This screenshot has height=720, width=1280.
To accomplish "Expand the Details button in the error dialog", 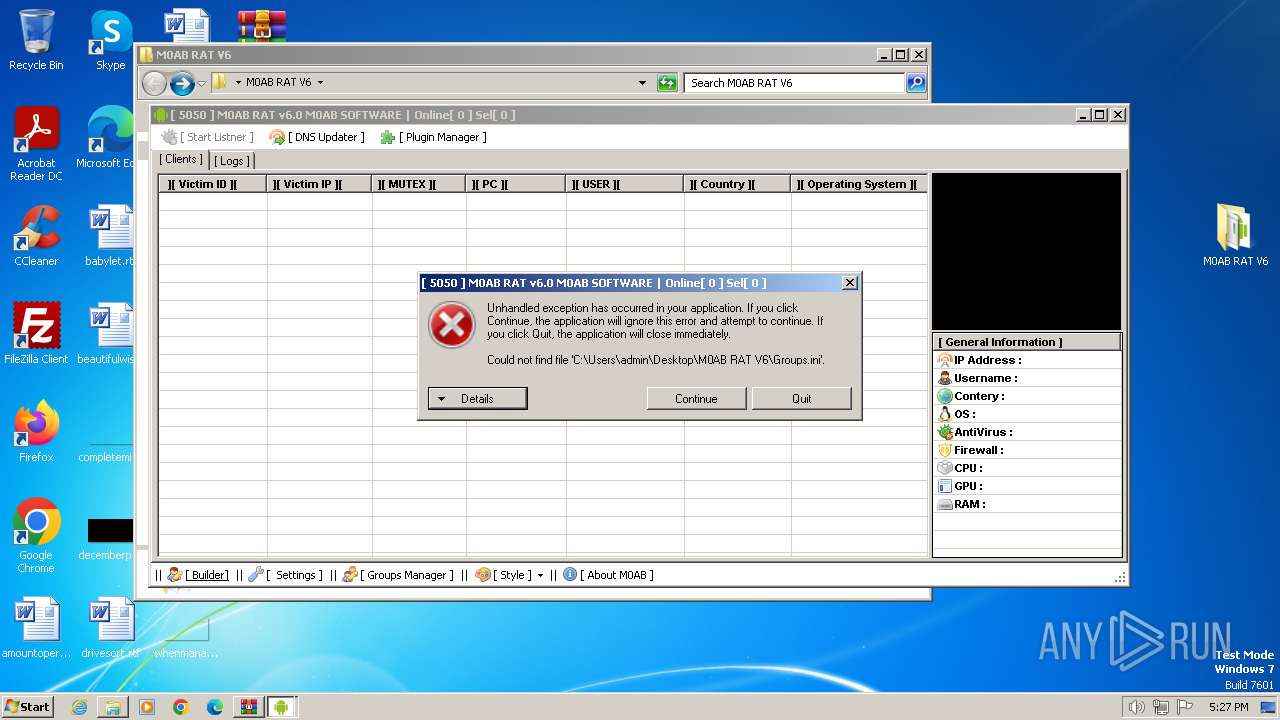I will [x=477, y=398].
